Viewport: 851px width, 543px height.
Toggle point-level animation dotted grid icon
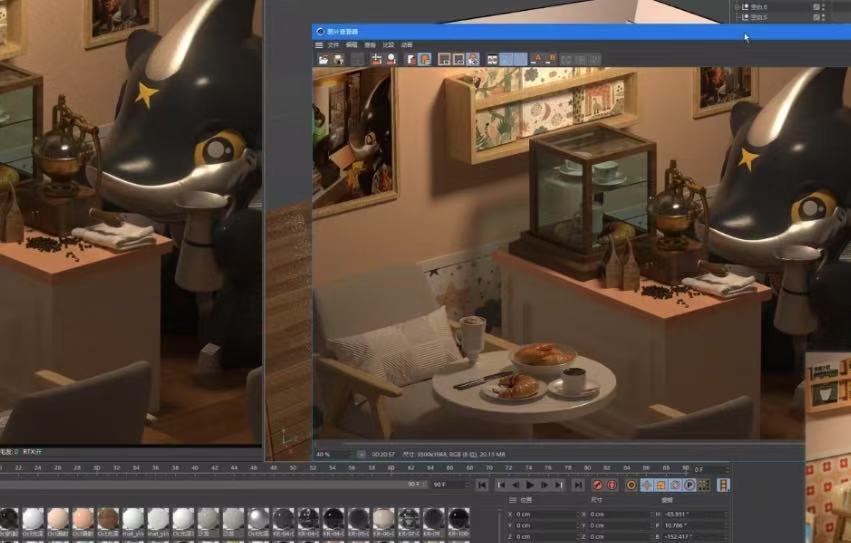(x=704, y=485)
